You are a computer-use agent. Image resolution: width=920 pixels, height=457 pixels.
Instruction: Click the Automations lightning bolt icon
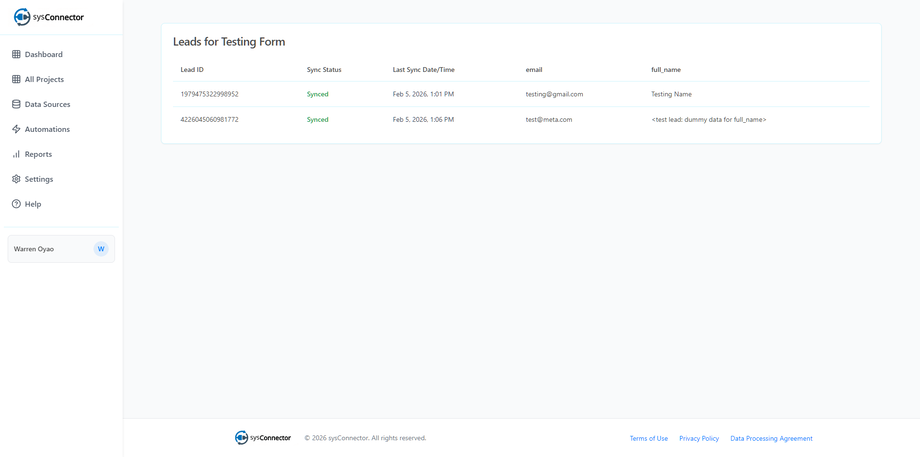(16, 129)
